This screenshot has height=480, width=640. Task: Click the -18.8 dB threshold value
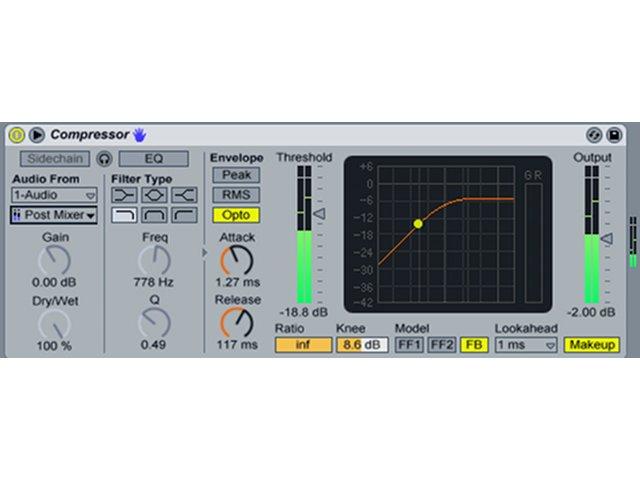[304, 313]
